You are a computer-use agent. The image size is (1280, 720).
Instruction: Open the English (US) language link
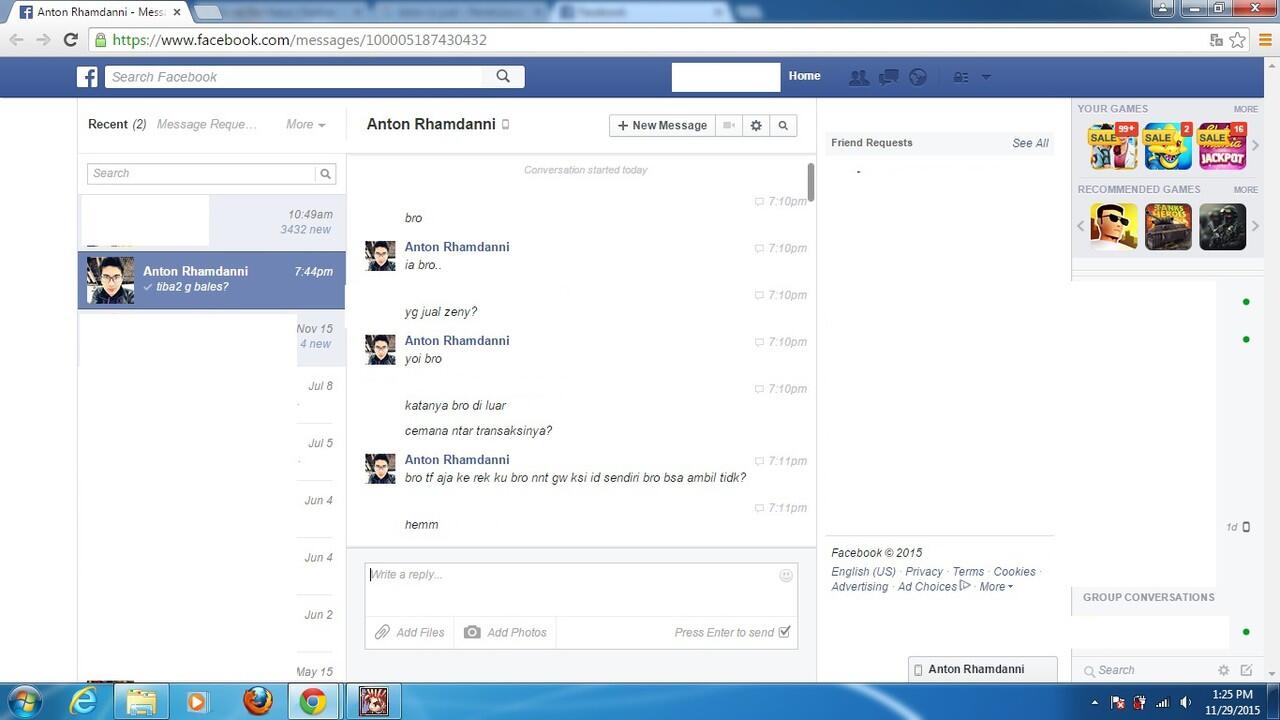pos(863,572)
